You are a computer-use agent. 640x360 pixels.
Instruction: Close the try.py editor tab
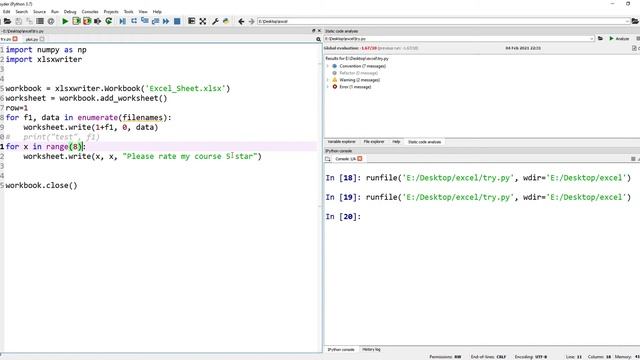(15, 39)
